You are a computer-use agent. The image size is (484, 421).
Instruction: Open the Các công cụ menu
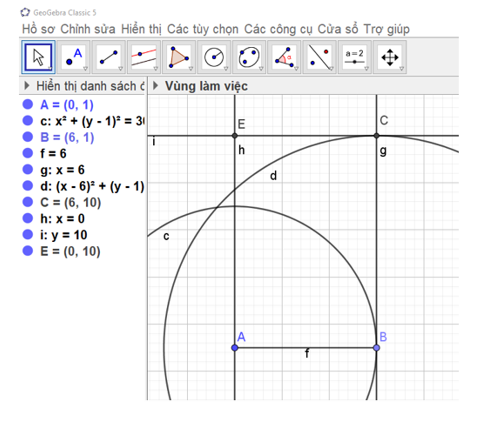(x=278, y=29)
